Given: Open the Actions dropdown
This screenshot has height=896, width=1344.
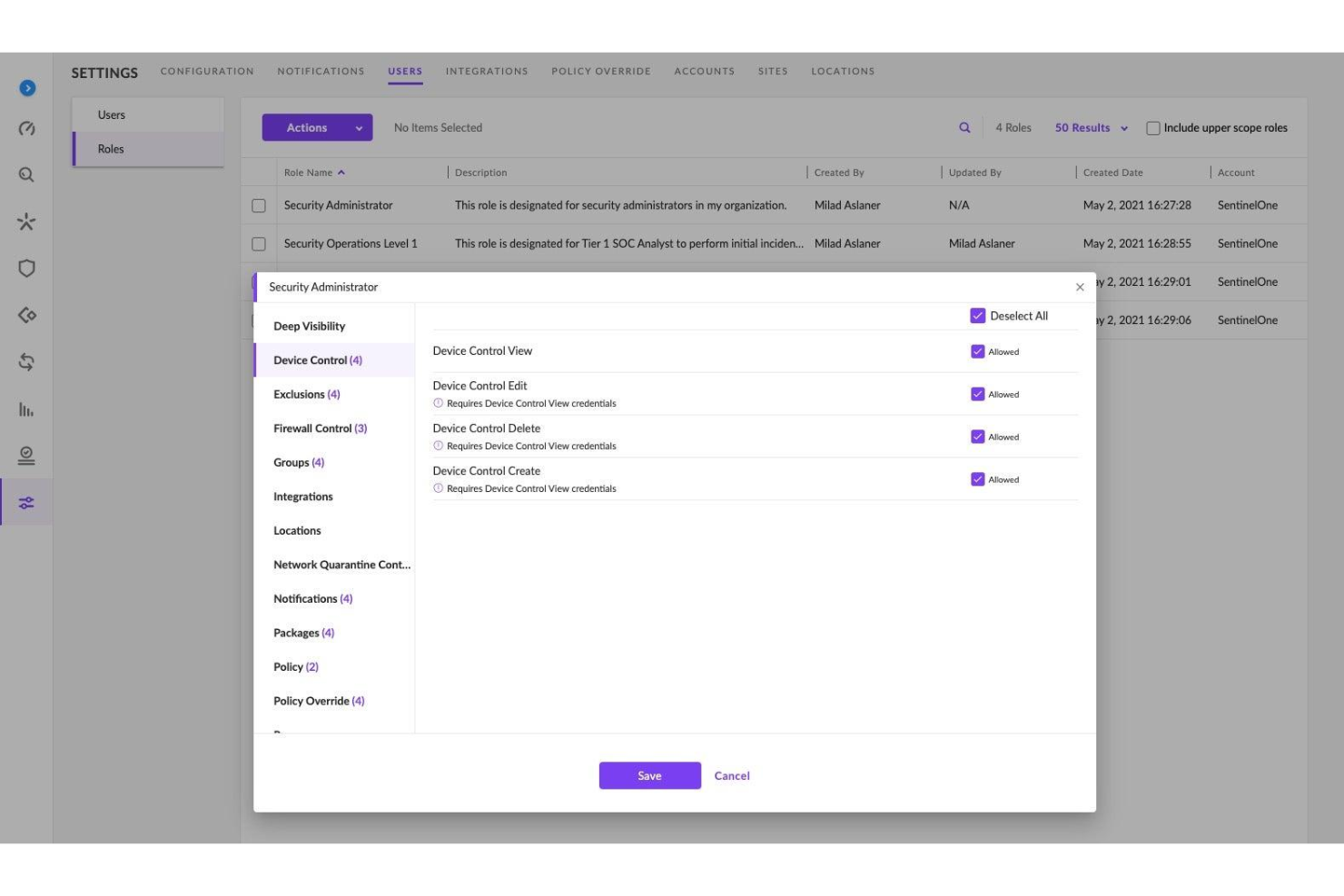Looking at the screenshot, I should click(317, 127).
